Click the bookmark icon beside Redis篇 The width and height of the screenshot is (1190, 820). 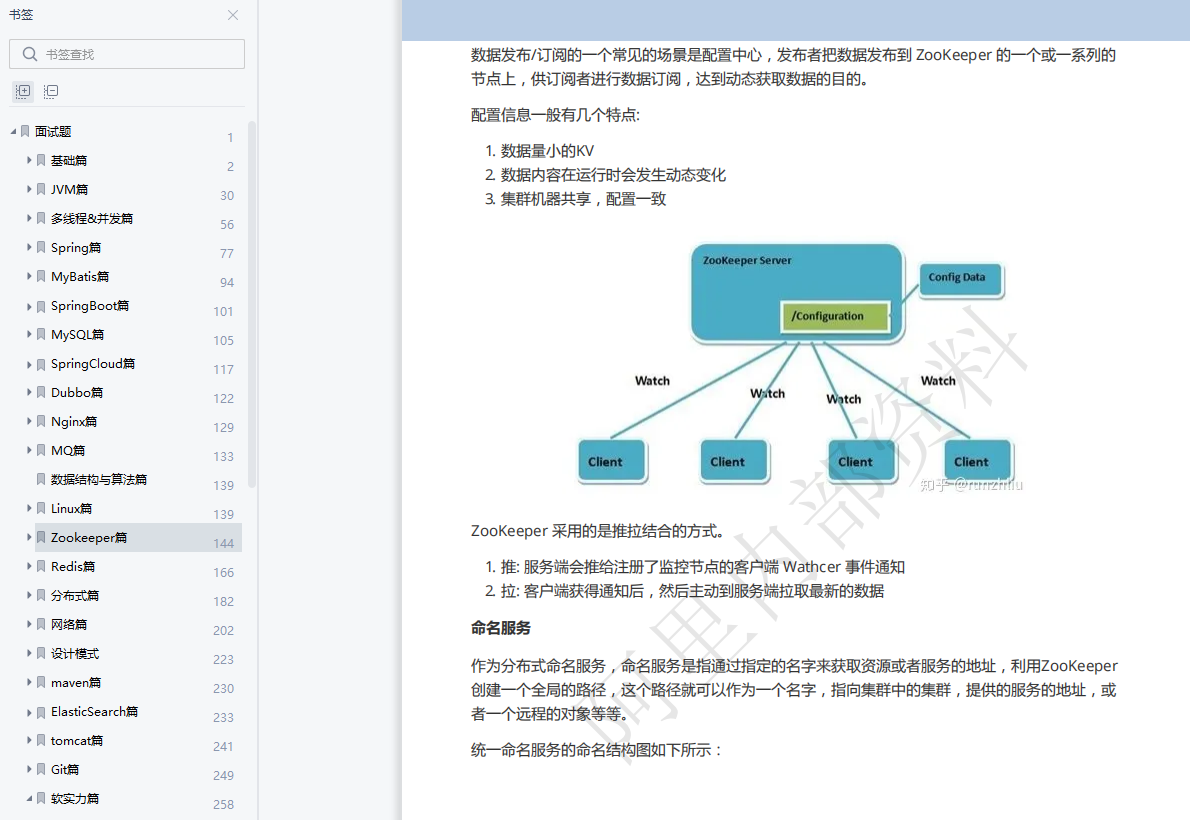click(41, 566)
